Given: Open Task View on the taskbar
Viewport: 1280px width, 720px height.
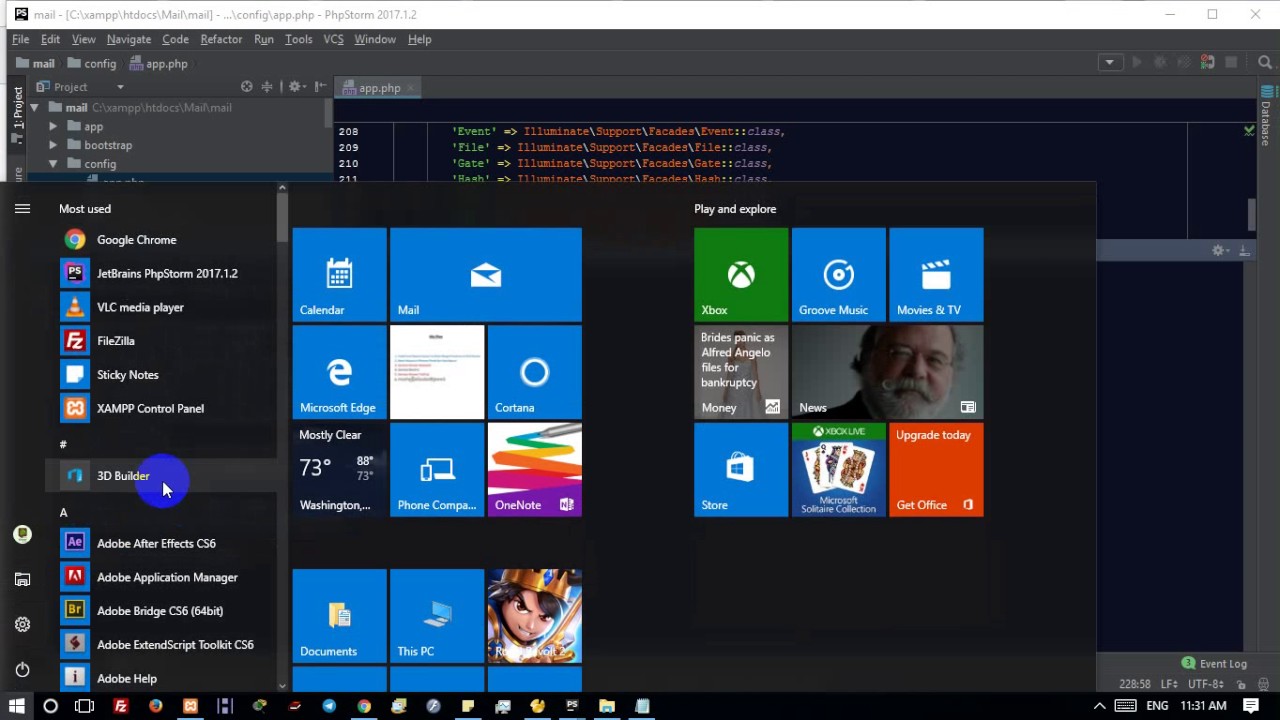Looking at the screenshot, I should (84, 706).
